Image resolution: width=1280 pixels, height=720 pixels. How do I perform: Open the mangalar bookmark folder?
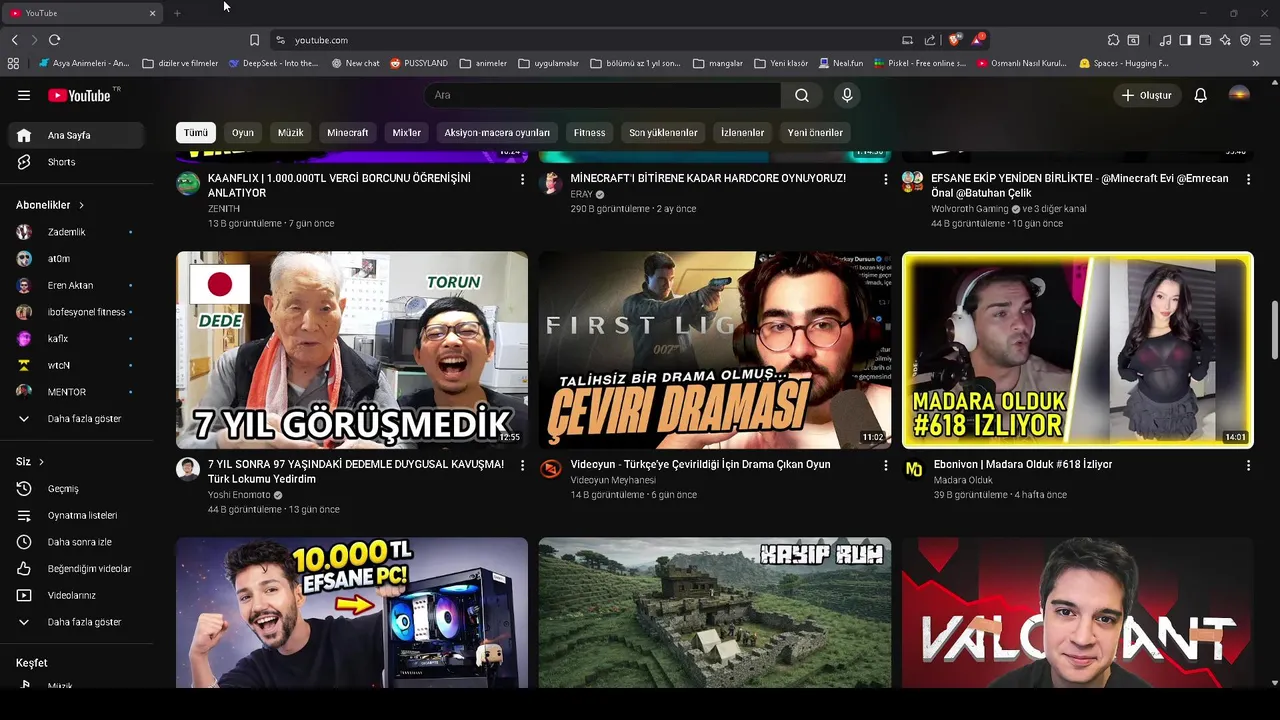717,63
